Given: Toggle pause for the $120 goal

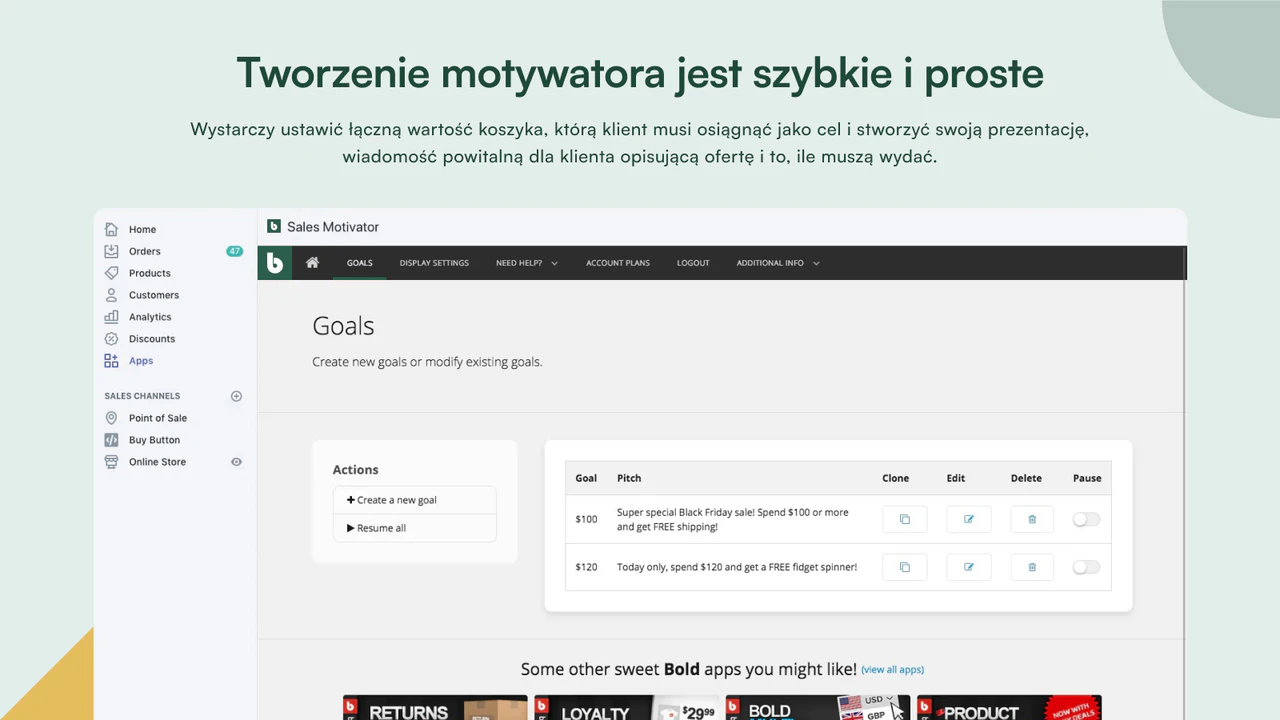Looking at the screenshot, I should 1086,567.
